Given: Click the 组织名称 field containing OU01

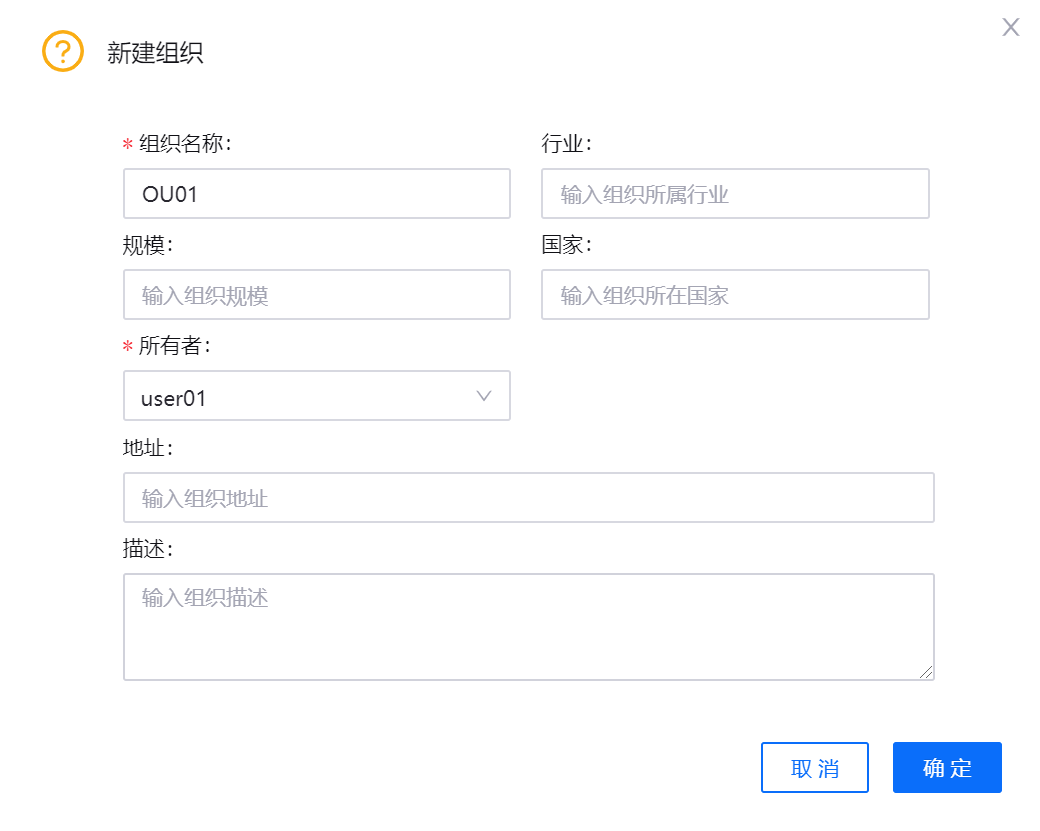Looking at the screenshot, I should pos(316,194).
